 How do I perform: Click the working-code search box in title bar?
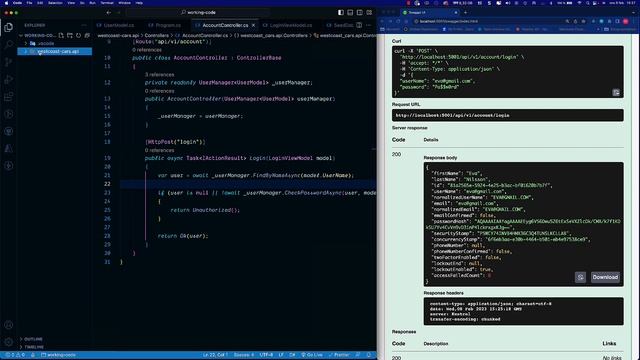[x=198, y=13]
